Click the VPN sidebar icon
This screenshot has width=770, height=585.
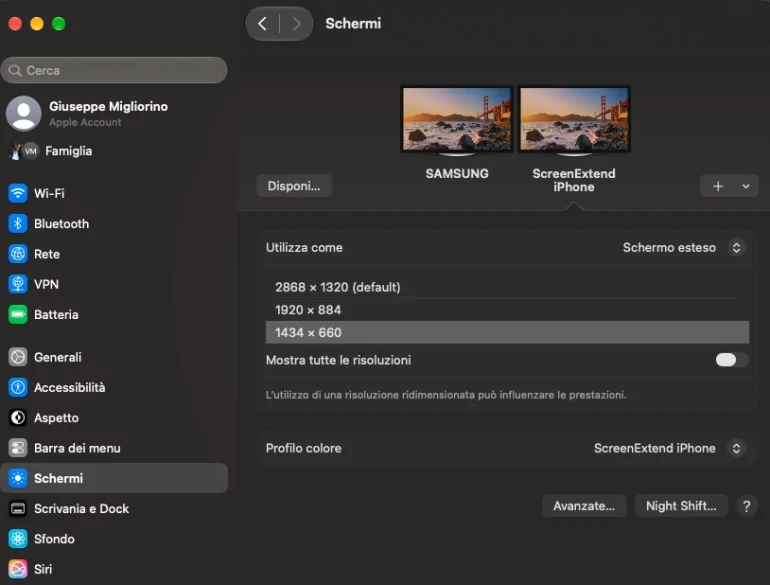point(18,284)
